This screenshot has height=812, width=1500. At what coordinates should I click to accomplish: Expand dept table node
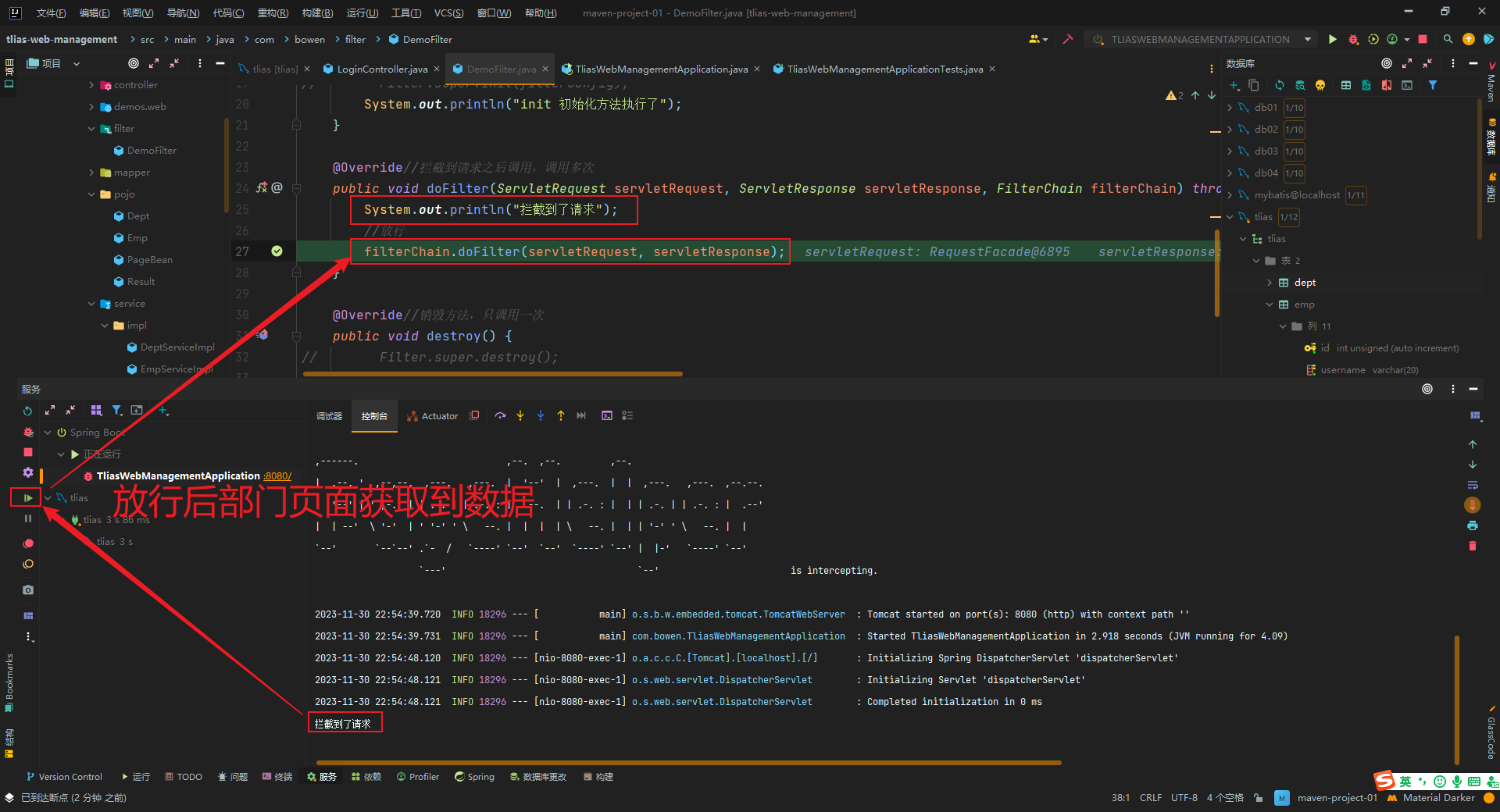point(1270,283)
